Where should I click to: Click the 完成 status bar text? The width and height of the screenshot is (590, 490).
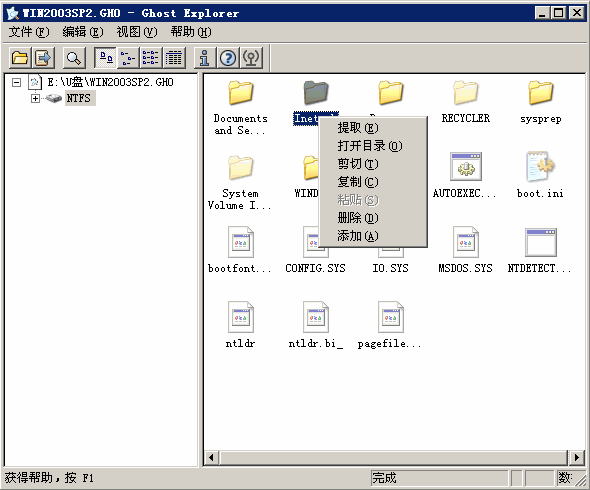(384, 478)
